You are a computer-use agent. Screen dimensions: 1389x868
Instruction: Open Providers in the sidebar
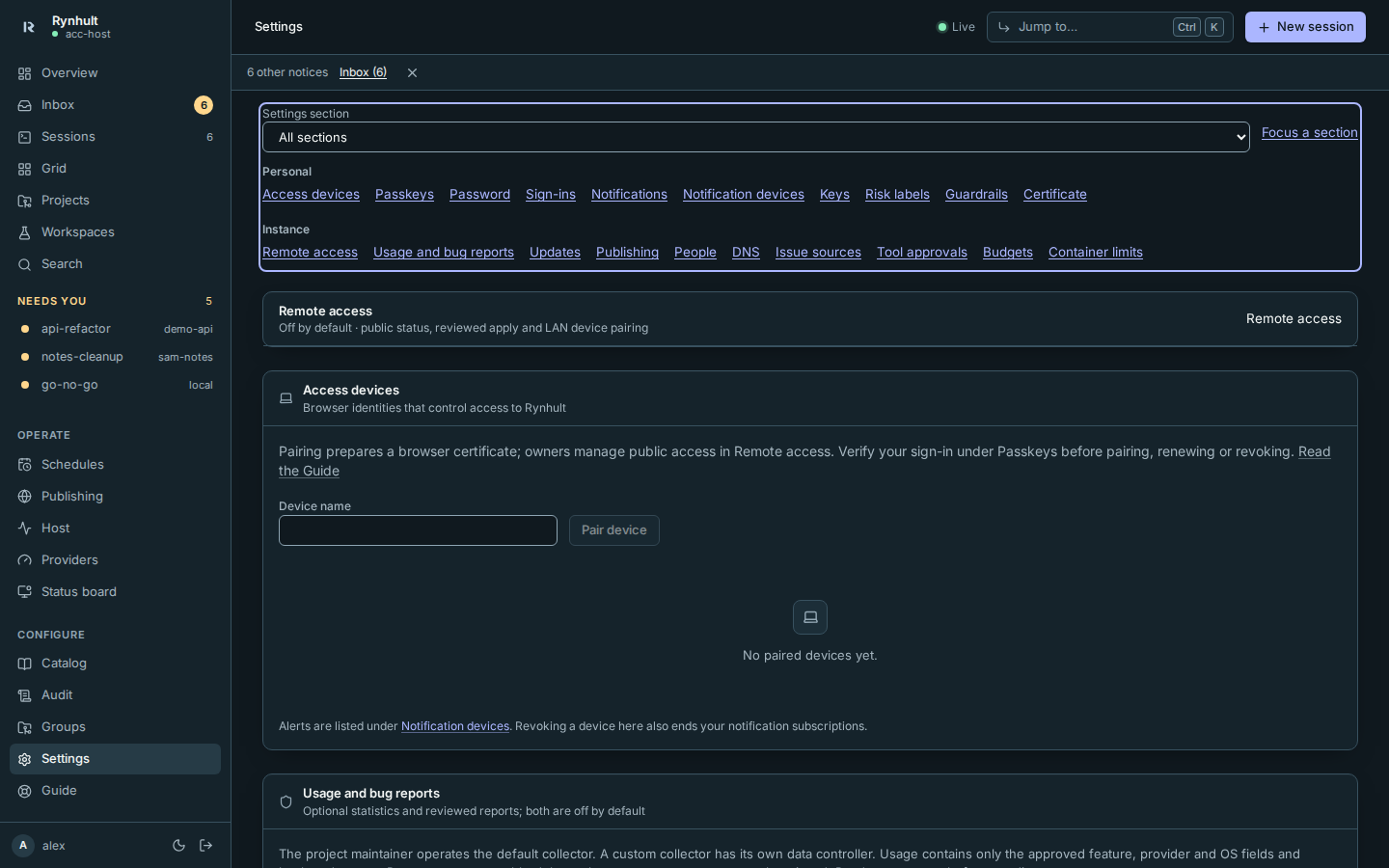tap(115, 560)
